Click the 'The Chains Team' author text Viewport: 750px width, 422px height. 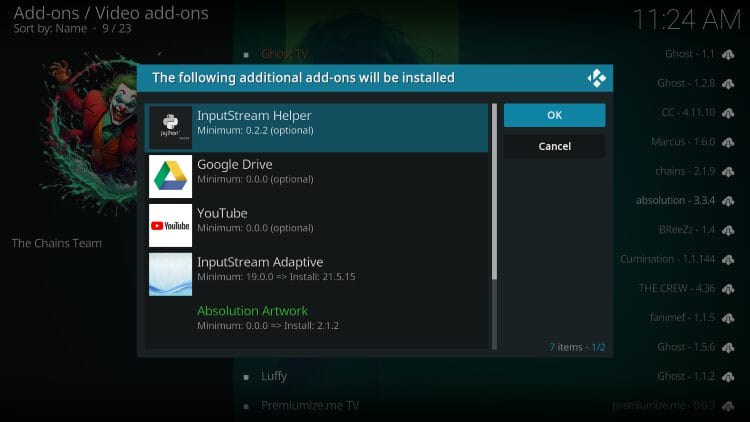(56, 243)
